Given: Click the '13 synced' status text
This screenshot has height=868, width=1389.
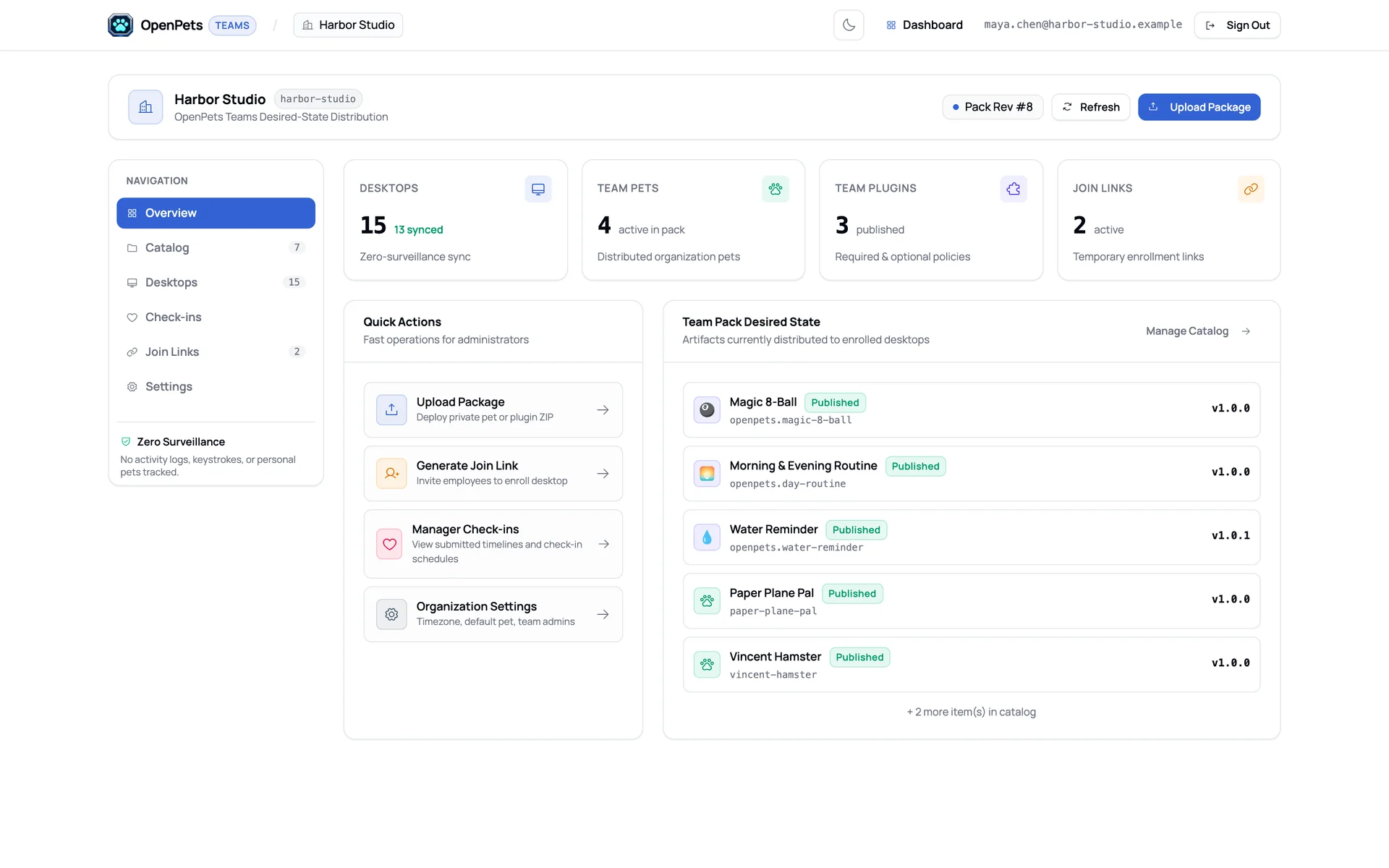Looking at the screenshot, I should [418, 230].
